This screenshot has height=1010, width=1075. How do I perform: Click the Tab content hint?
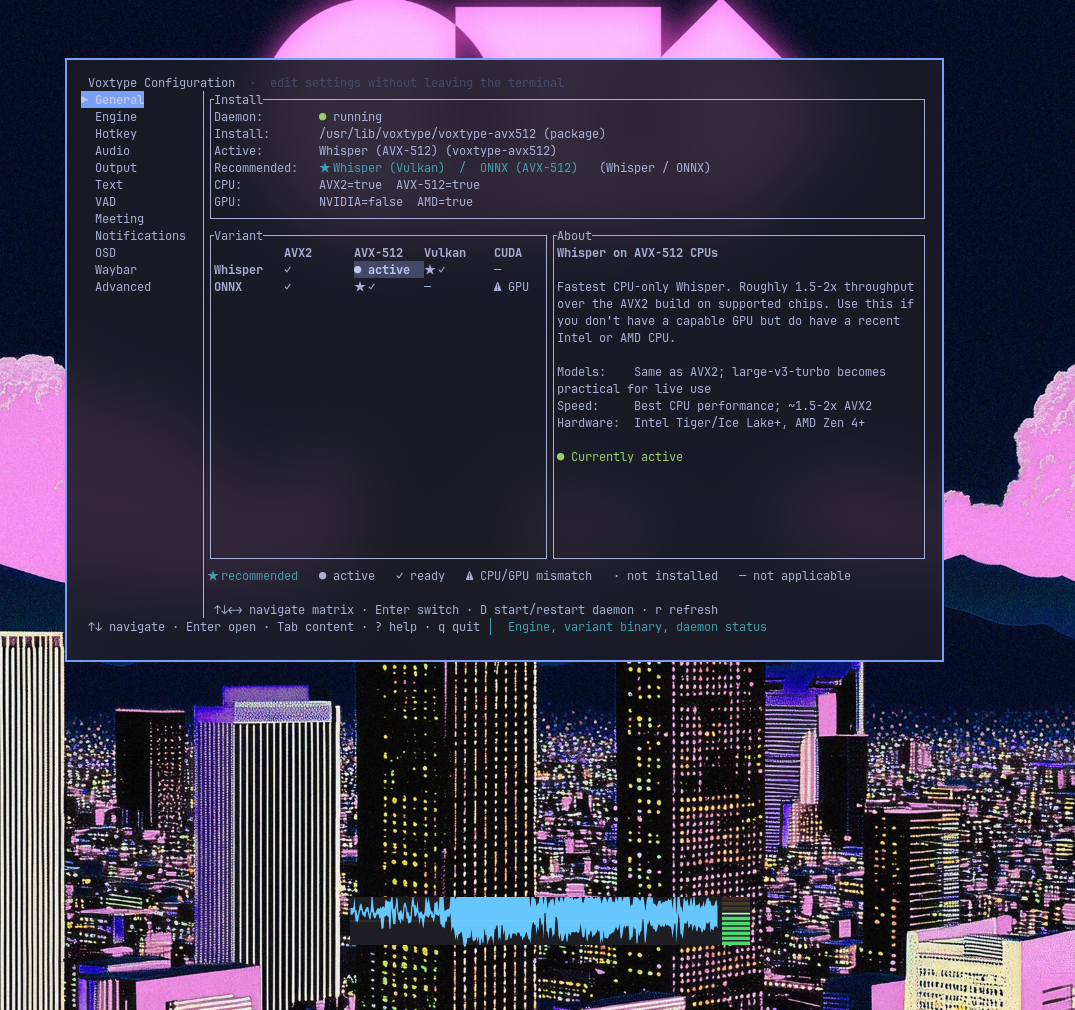click(315, 627)
